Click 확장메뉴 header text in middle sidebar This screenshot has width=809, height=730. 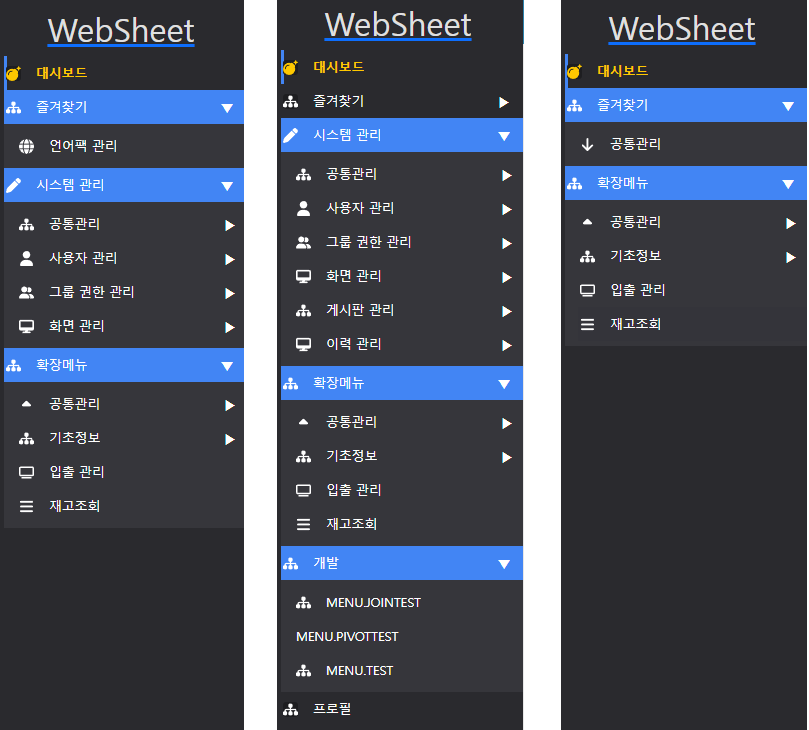[338, 383]
